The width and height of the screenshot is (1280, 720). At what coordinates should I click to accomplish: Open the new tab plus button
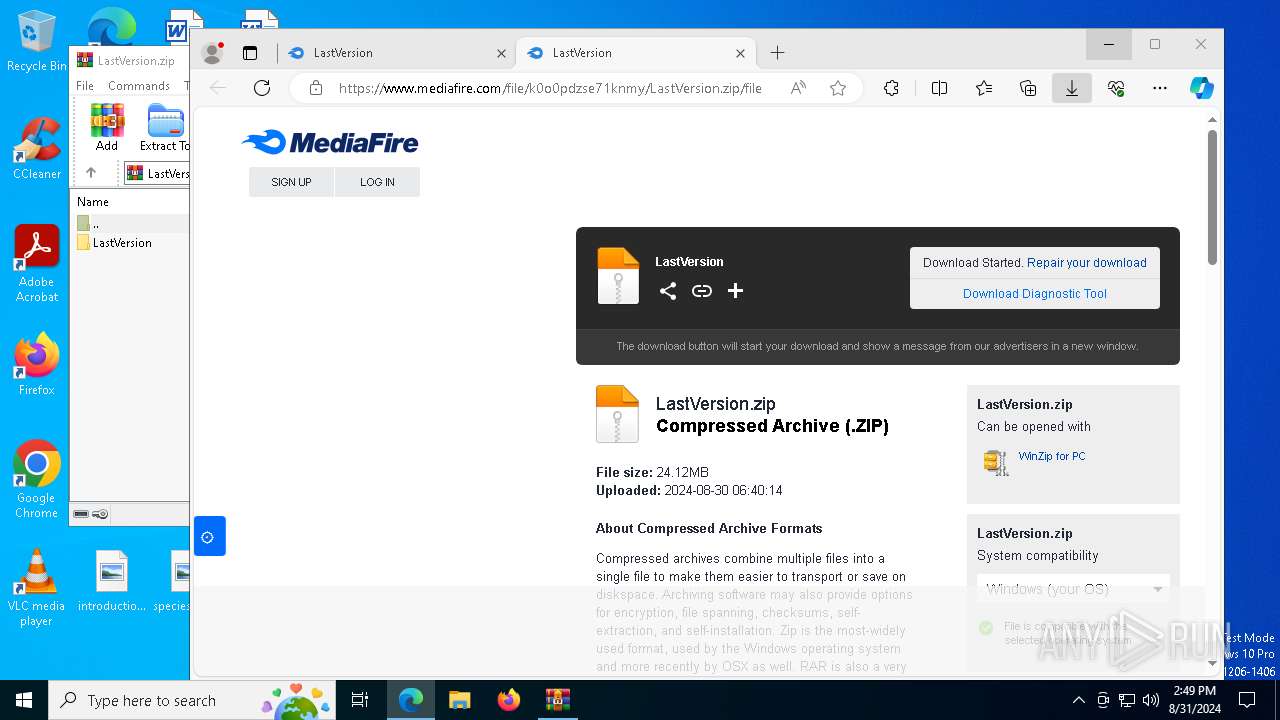click(x=777, y=53)
